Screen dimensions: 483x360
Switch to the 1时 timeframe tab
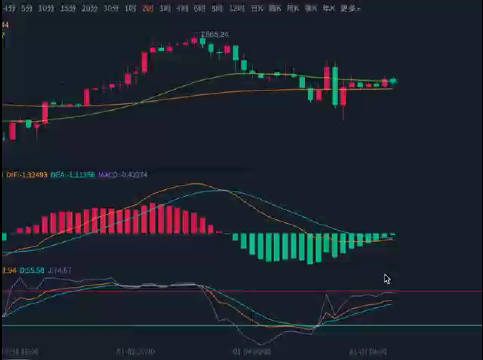click(x=130, y=9)
